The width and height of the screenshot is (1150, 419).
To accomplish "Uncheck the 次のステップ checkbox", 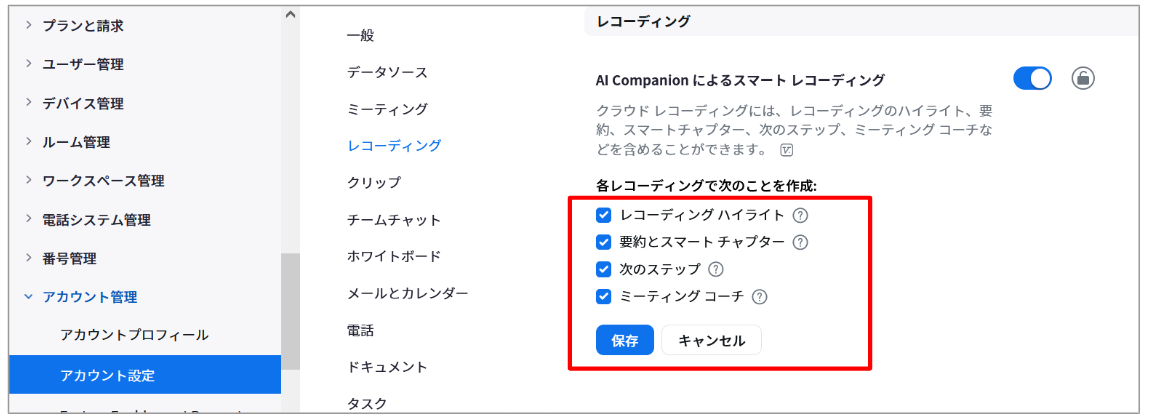I will pyautogui.click(x=604, y=269).
